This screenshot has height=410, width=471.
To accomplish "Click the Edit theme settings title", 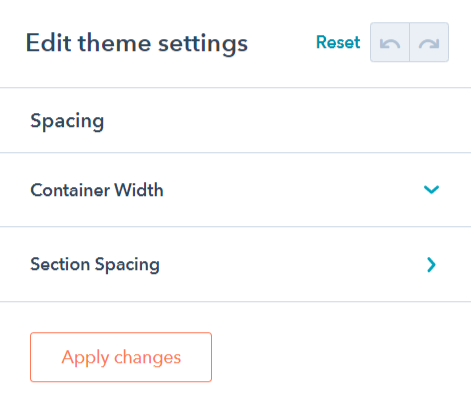I will point(137,44).
